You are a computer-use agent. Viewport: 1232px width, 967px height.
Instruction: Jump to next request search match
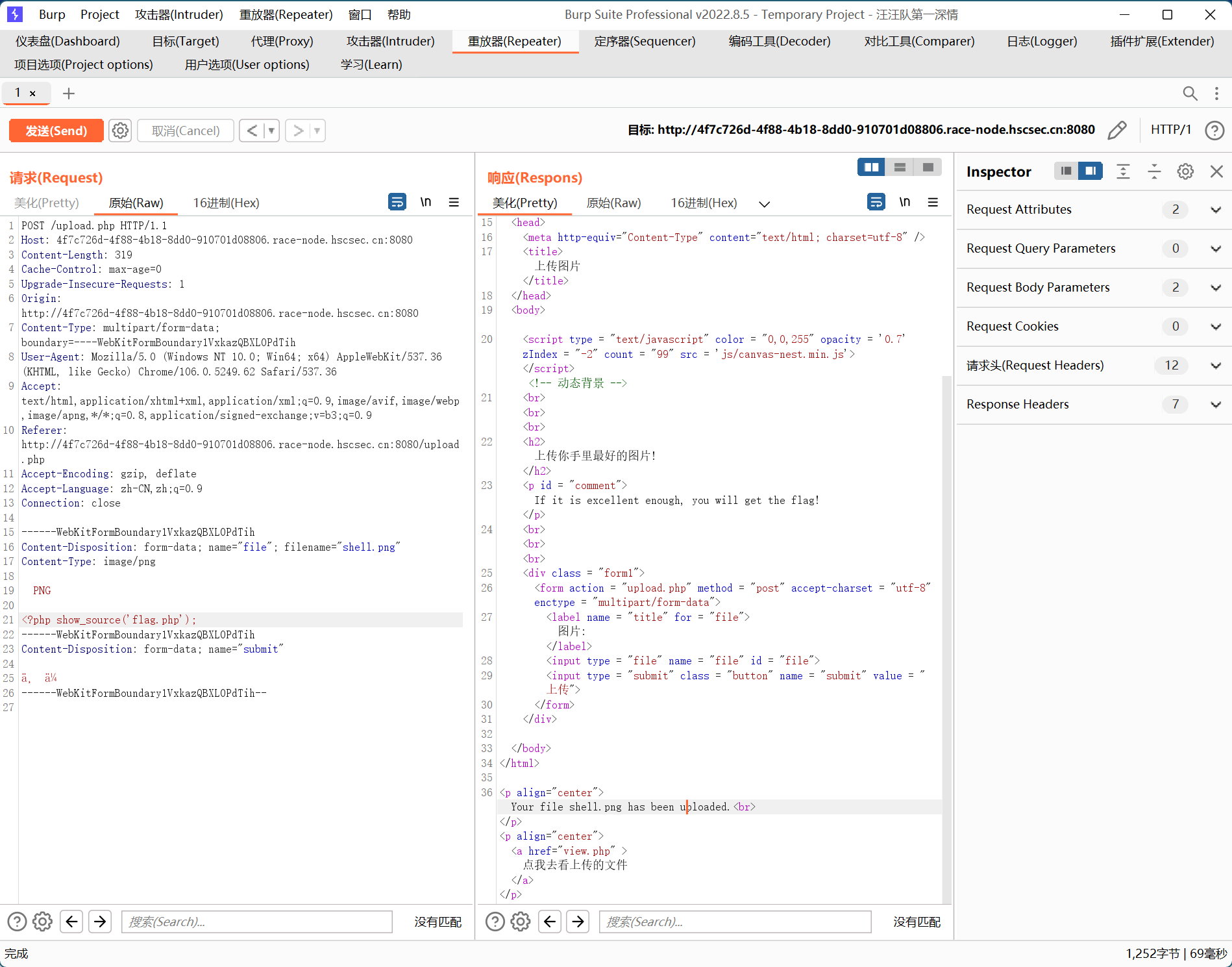point(100,922)
